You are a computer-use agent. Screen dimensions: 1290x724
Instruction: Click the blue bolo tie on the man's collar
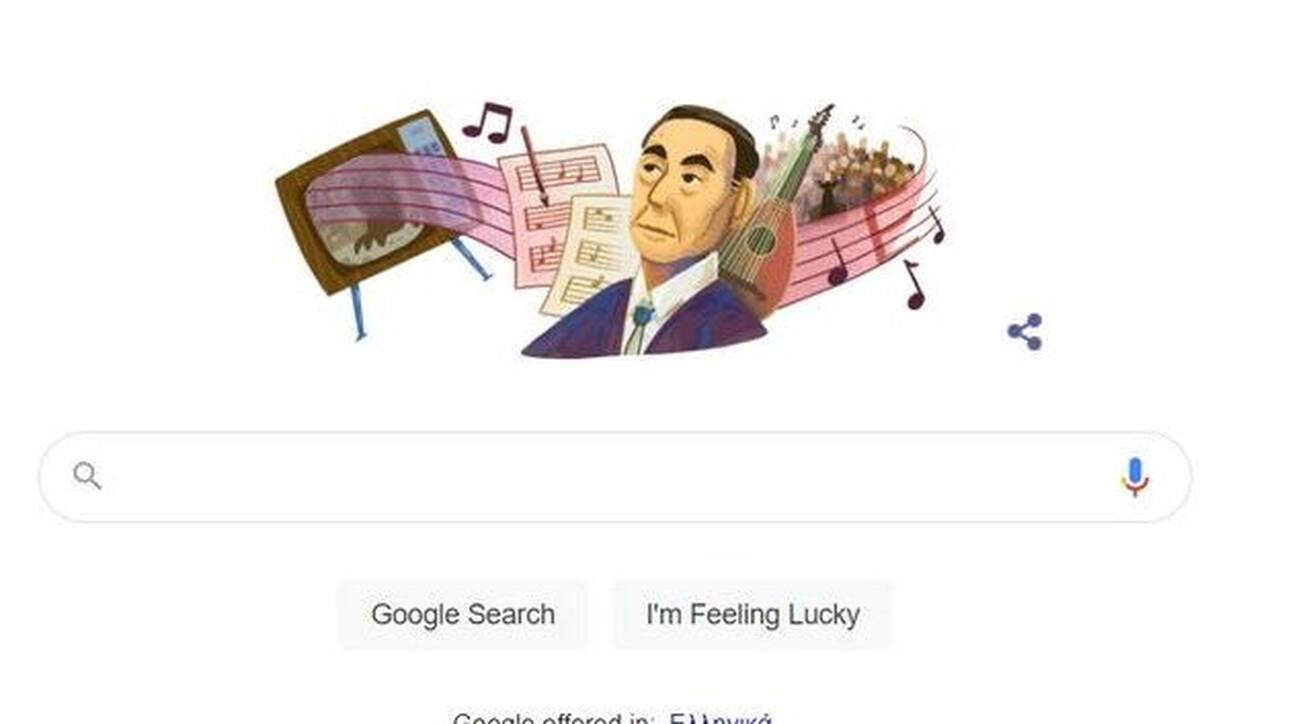point(641,314)
